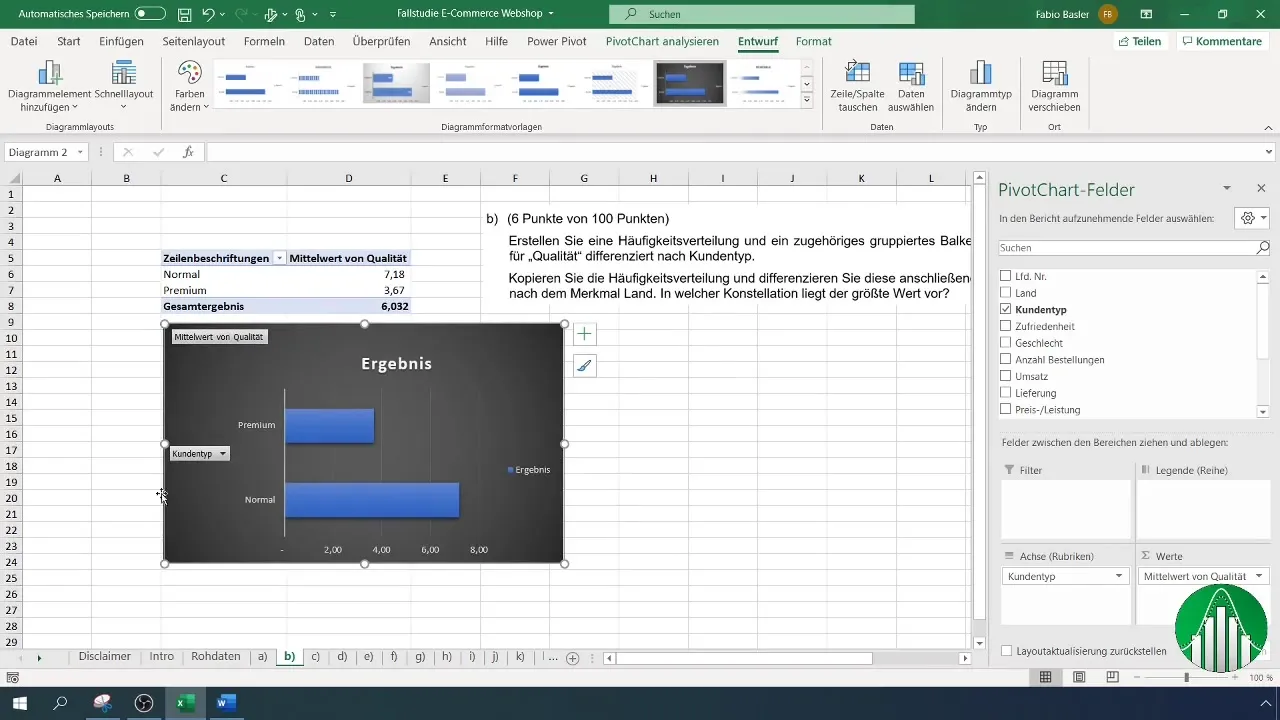Open sheet tab c)

315,657
